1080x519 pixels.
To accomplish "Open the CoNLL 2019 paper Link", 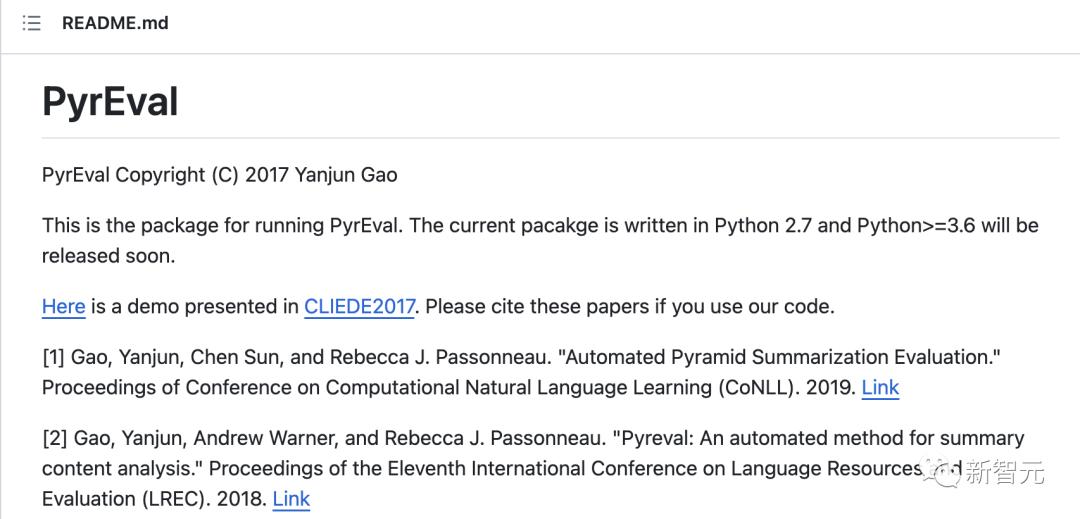I will point(880,388).
